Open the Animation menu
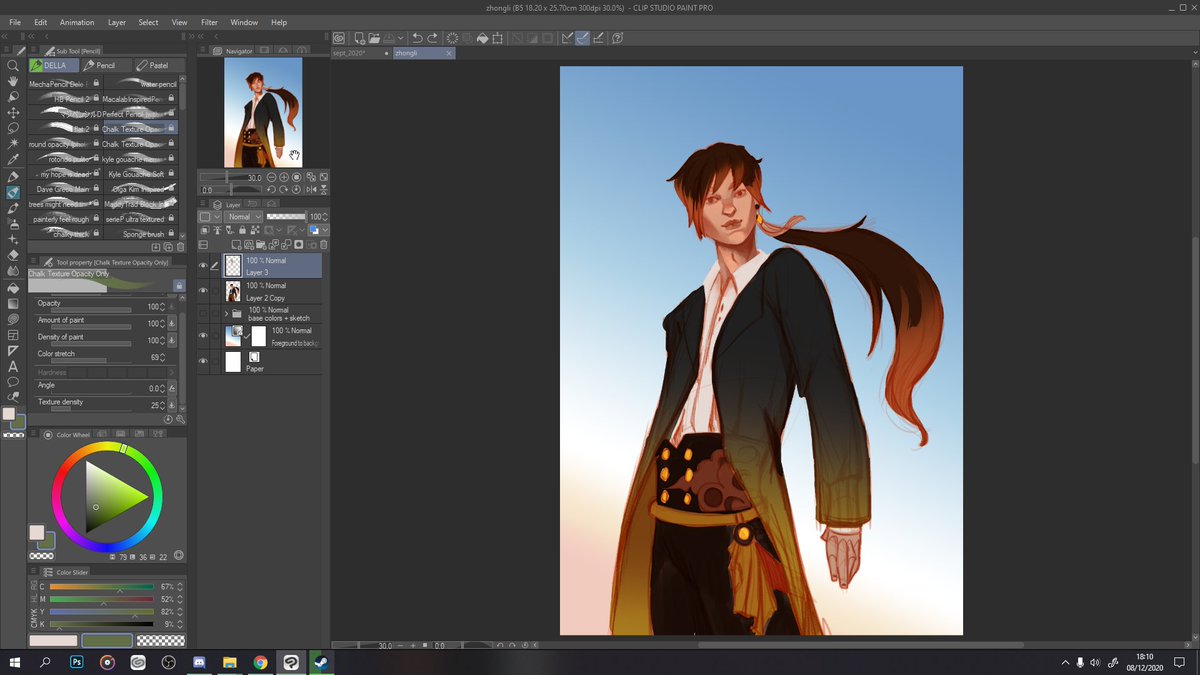This screenshot has width=1200, height=675. [77, 22]
